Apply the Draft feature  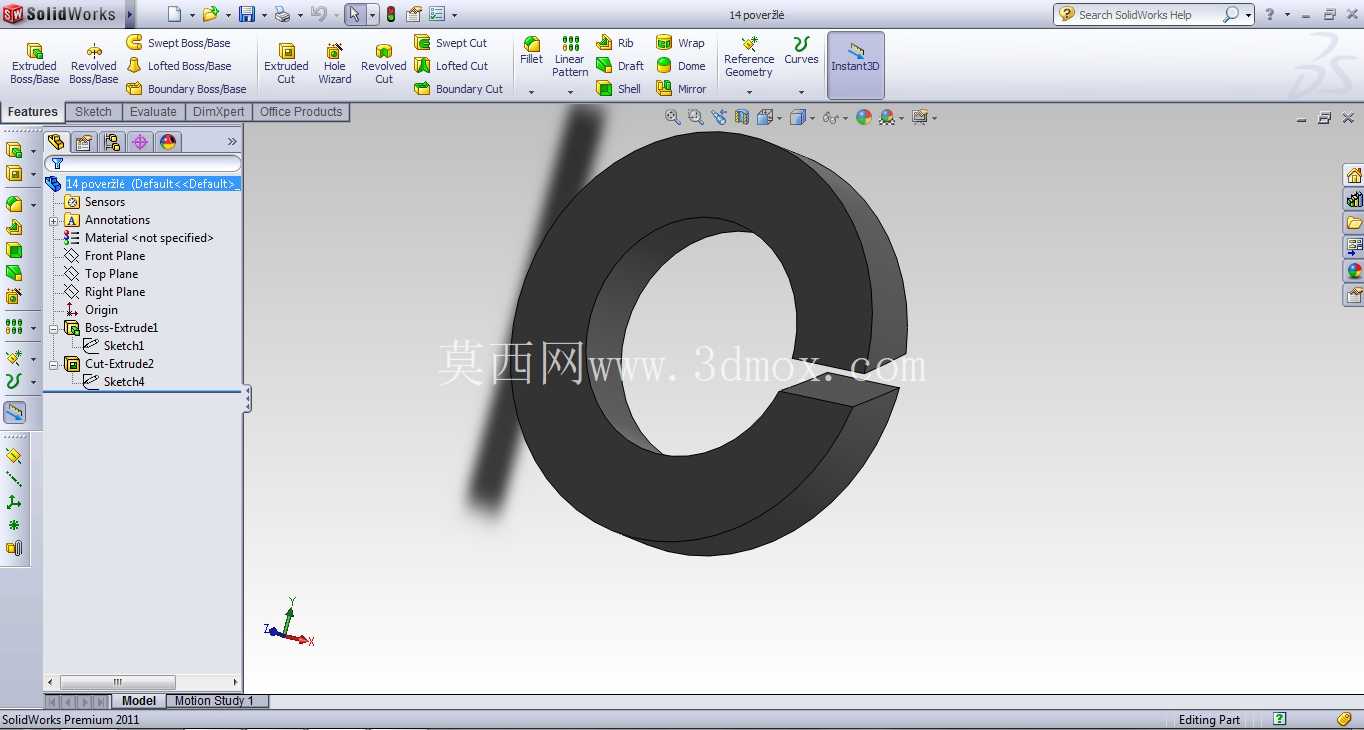[x=620, y=66]
